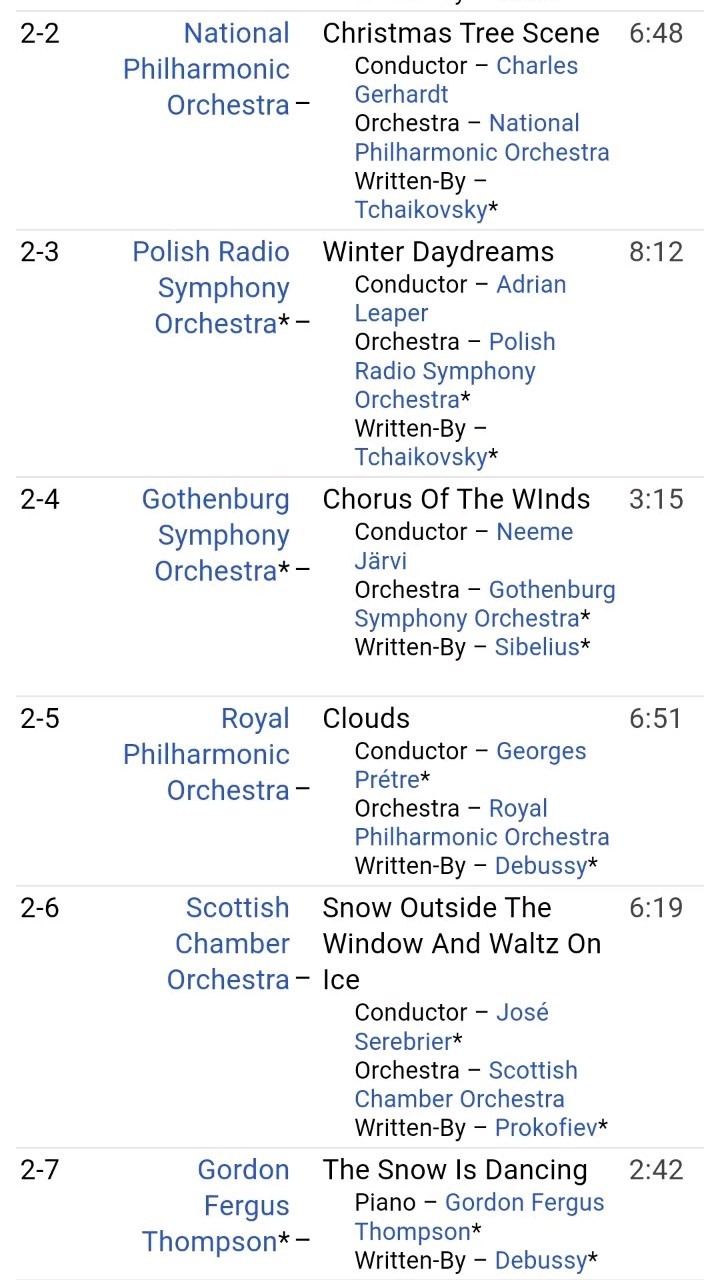Select Tchaikovsky writer link under Christmas Tree Scene
715x1280 pixels.
click(421, 210)
